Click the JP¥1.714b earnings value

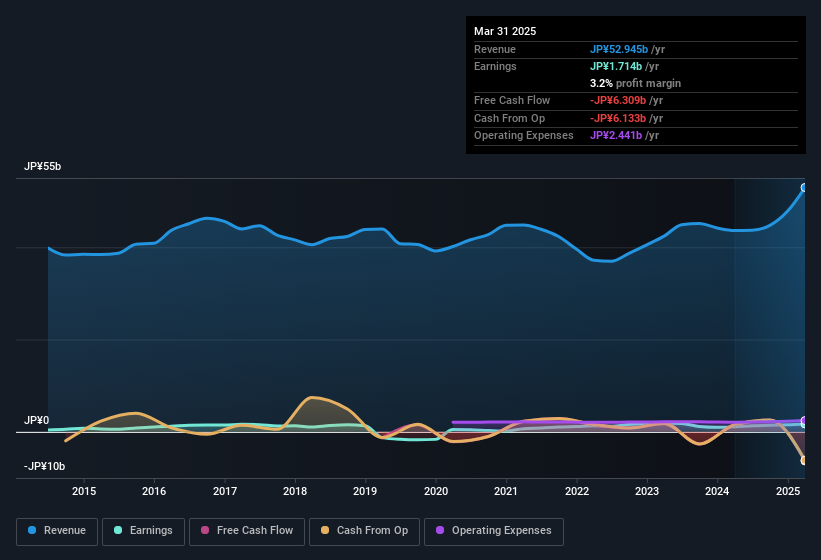tap(616, 66)
